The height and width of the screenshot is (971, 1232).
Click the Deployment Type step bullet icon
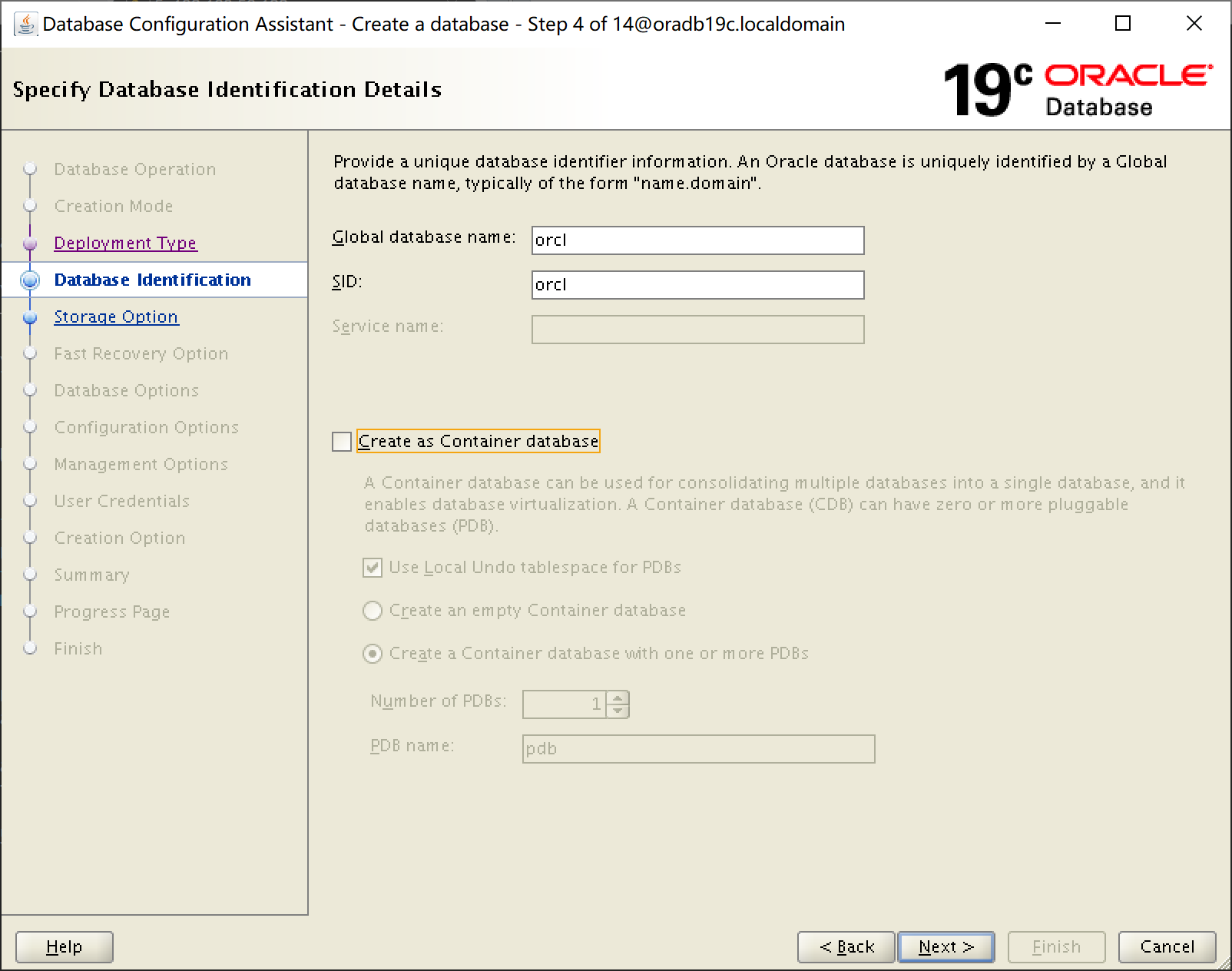pyautogui.click(x=30, y=244)
